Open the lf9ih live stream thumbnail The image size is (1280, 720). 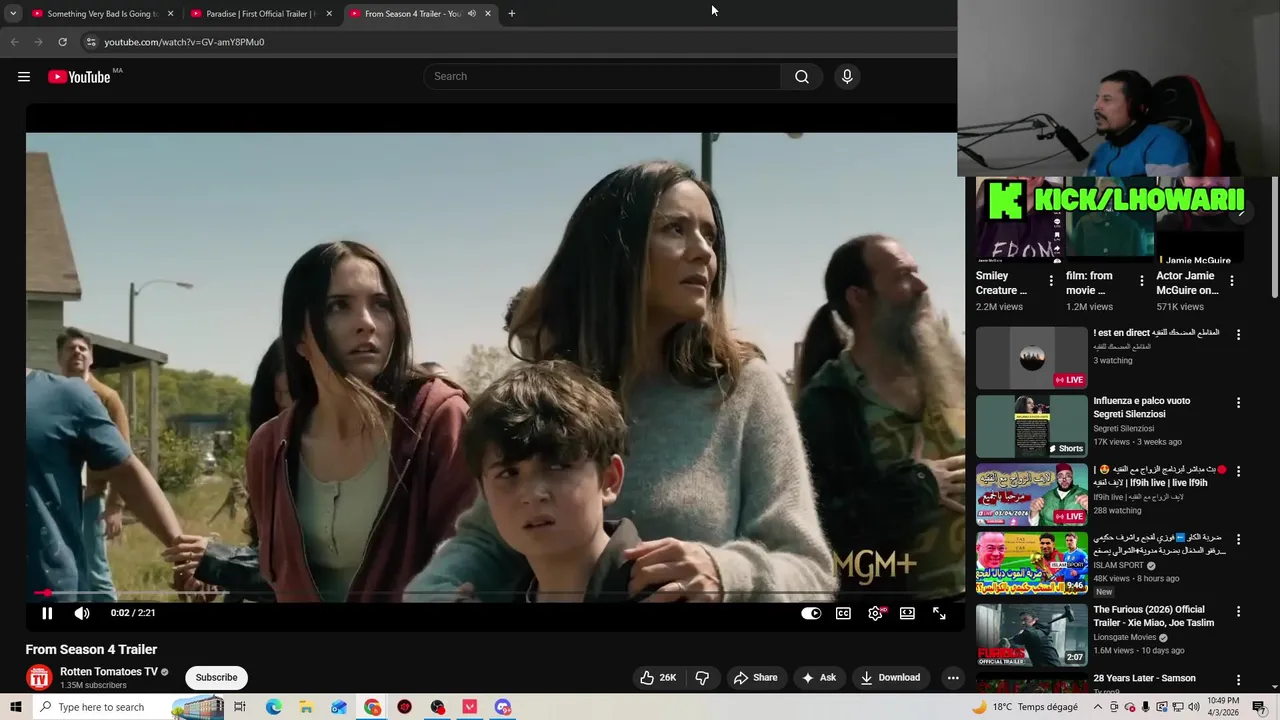pos(1031,495)
